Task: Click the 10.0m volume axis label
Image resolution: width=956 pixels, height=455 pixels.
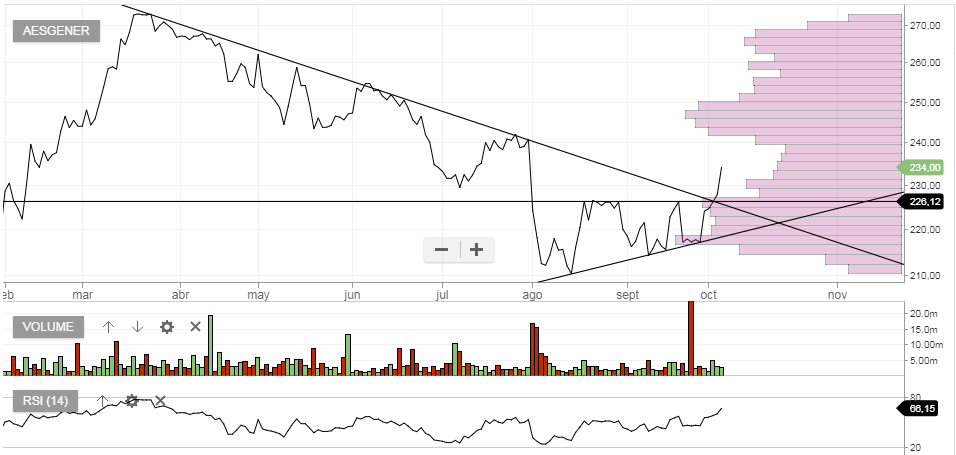Action: [x=924, y=345]
